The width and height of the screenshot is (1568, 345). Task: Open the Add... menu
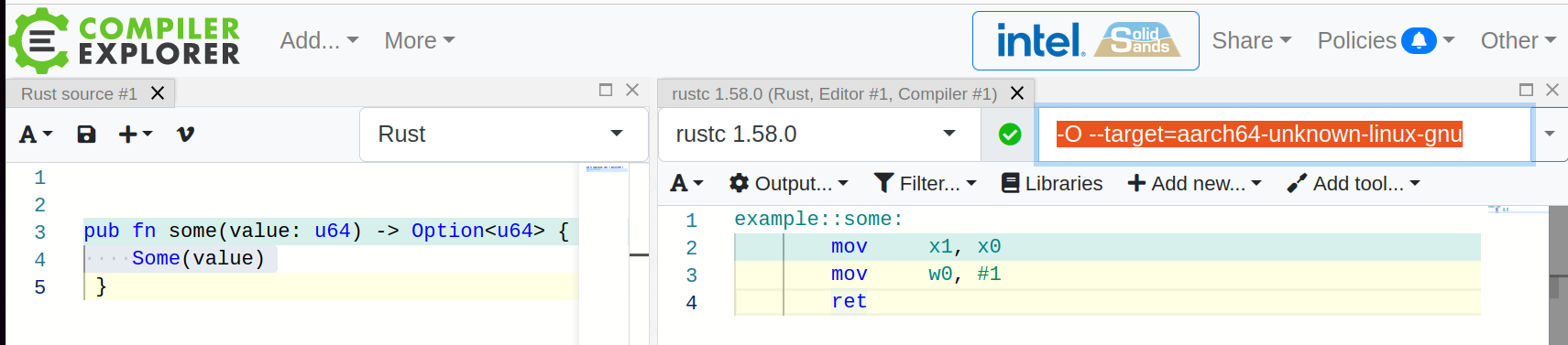click(319, 40)
